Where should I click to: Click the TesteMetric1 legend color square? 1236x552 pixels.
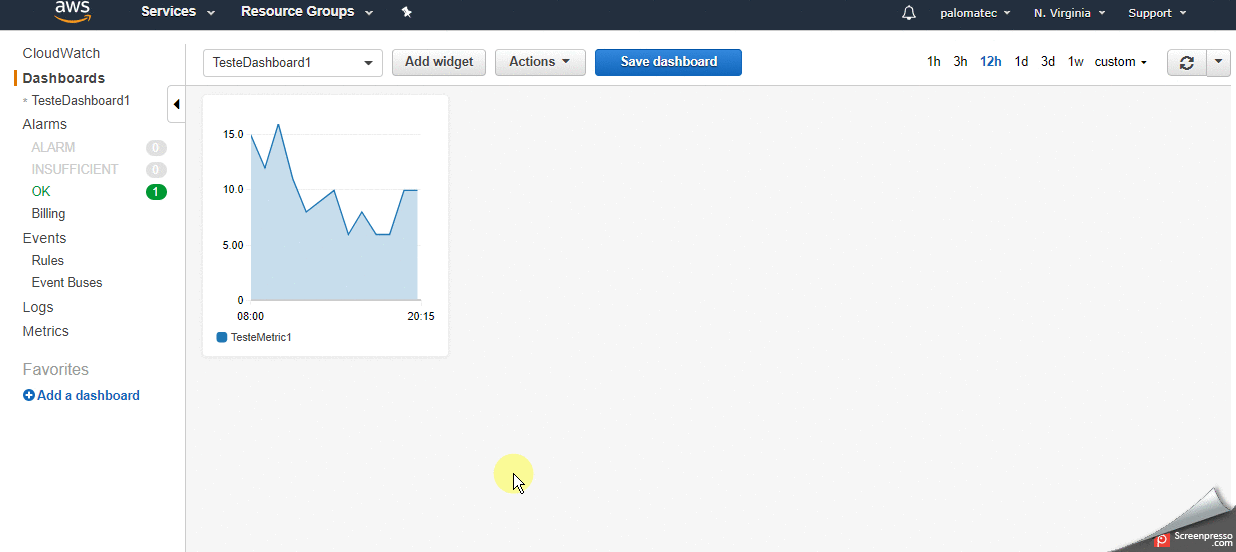point(222,337)
